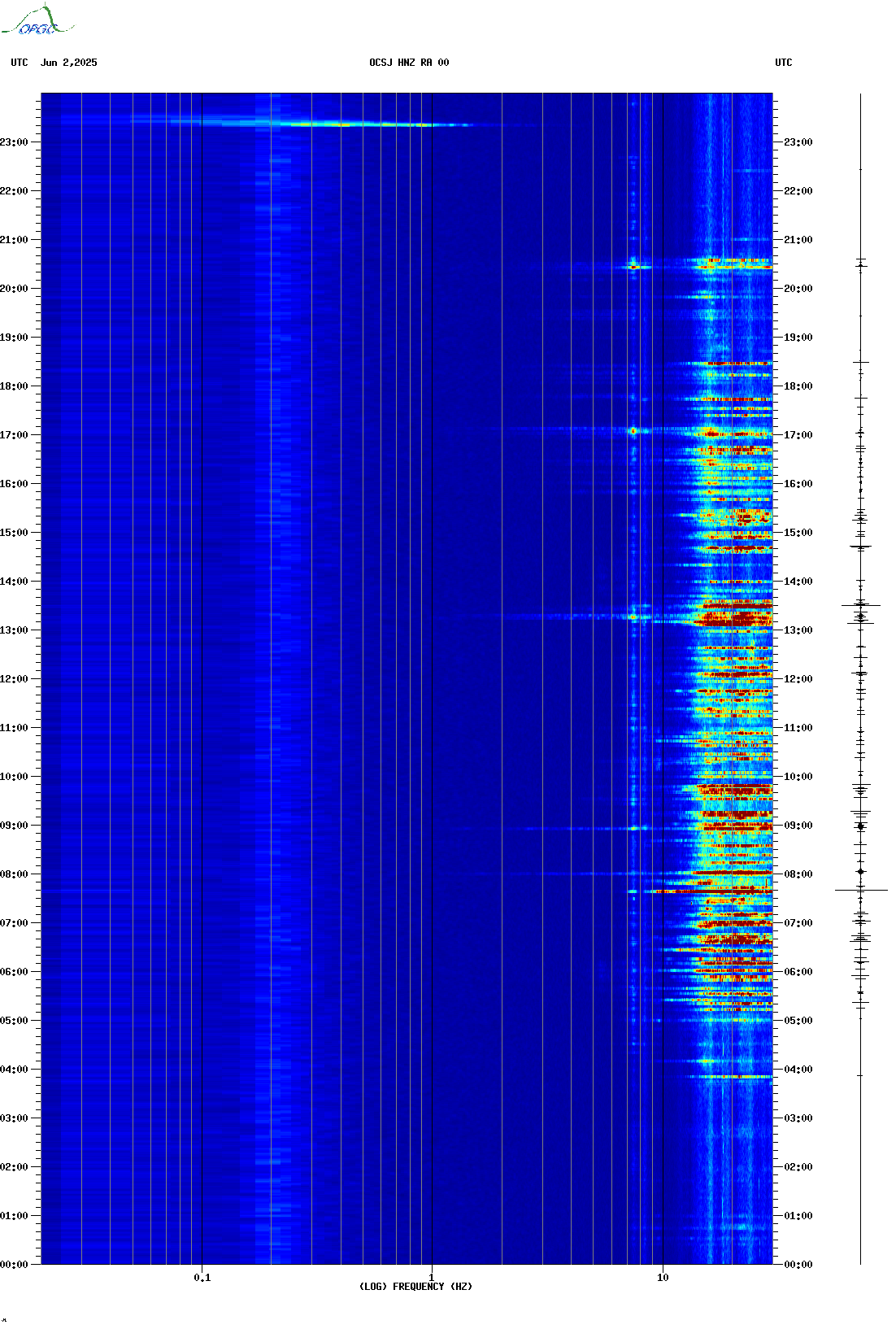Click the 1 Hz frequency tick label
Screen dimensions: 896x1329
pos(432,1278)
